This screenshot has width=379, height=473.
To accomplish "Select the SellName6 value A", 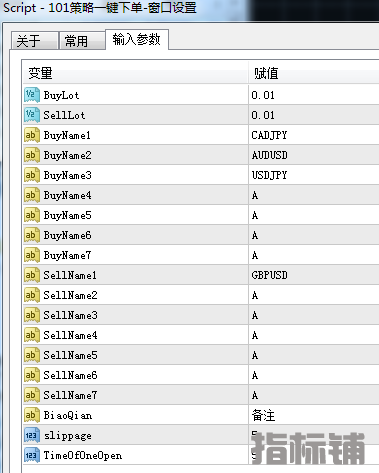I will pyautogui.click(x=255, y=375).
